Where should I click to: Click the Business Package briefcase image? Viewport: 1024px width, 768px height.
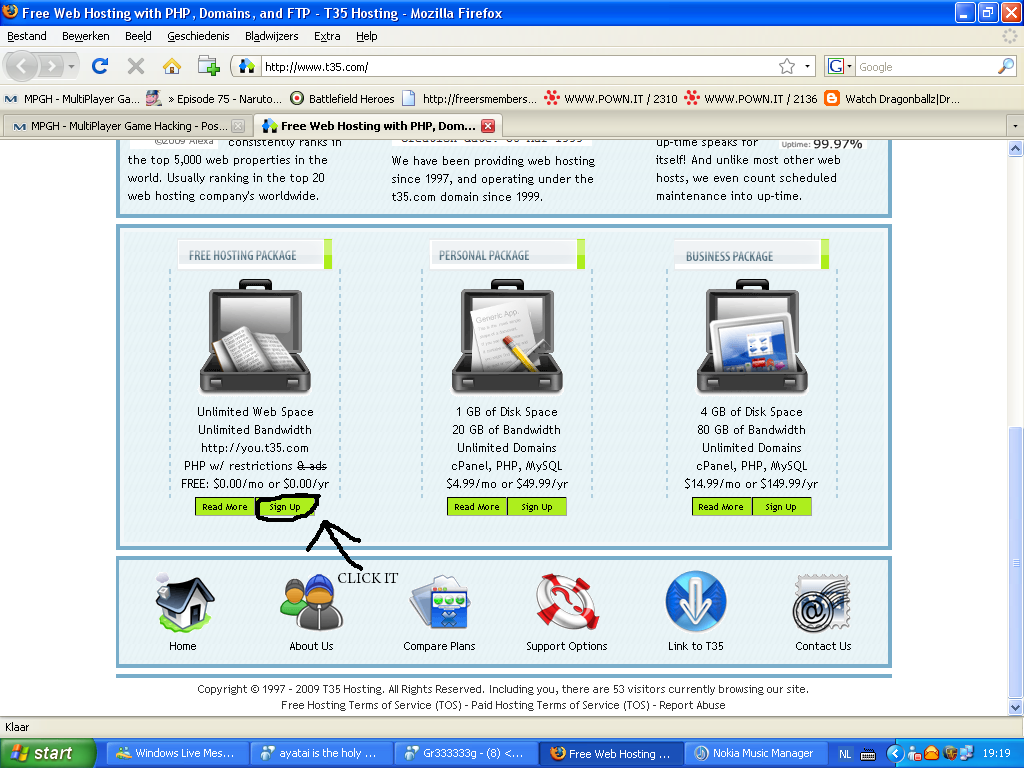(752, 337)
